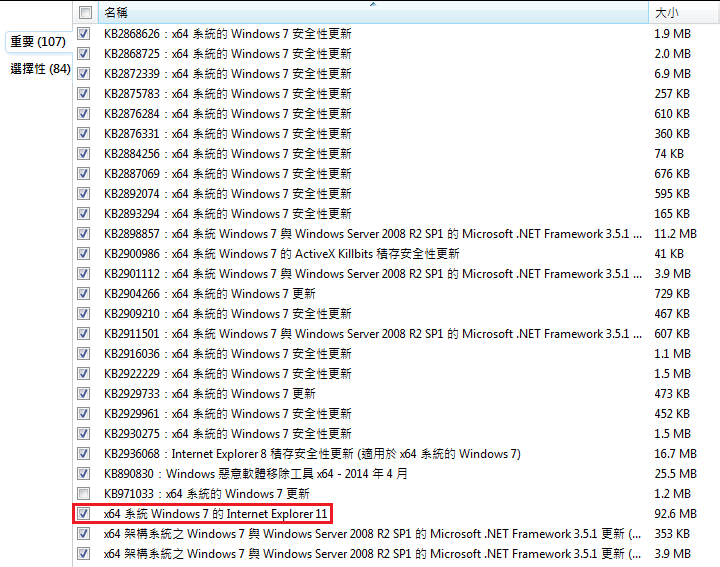Click the 74 KB size value
720x567 pixels.
[669, 153]
